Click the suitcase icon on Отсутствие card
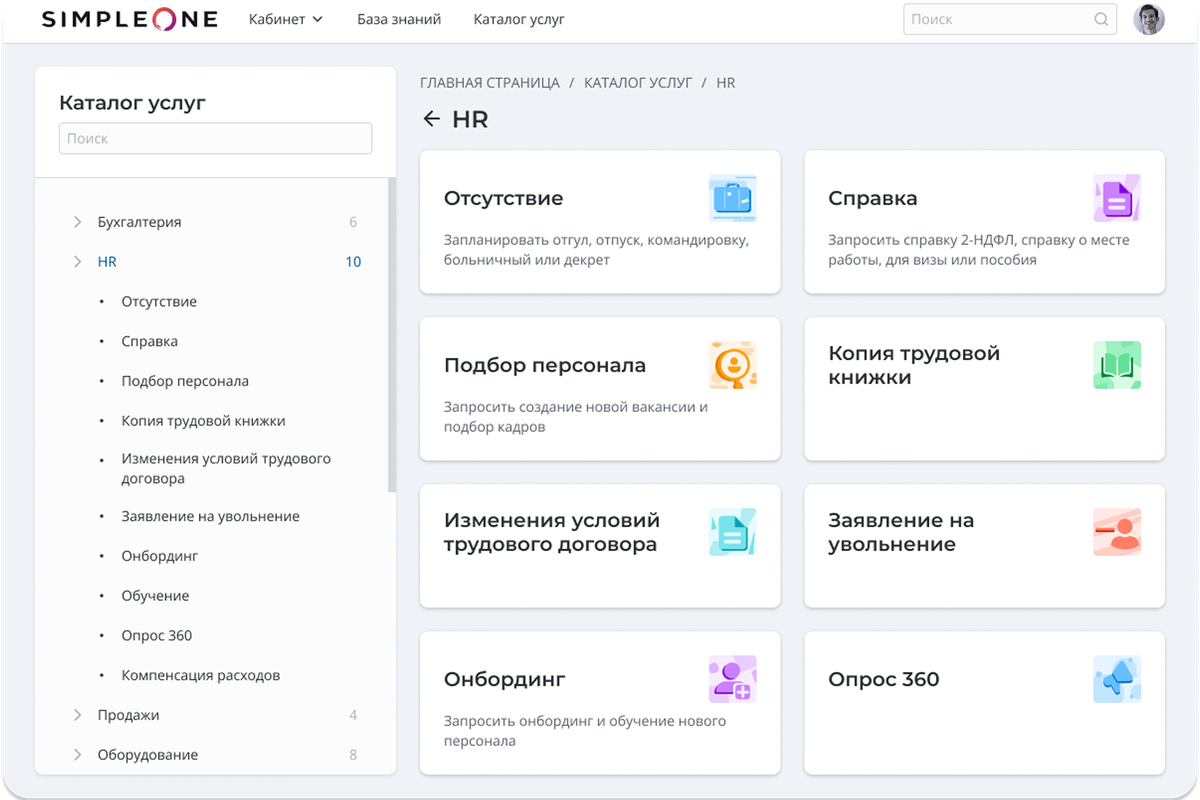The image size is (1200, 800). 732,198
